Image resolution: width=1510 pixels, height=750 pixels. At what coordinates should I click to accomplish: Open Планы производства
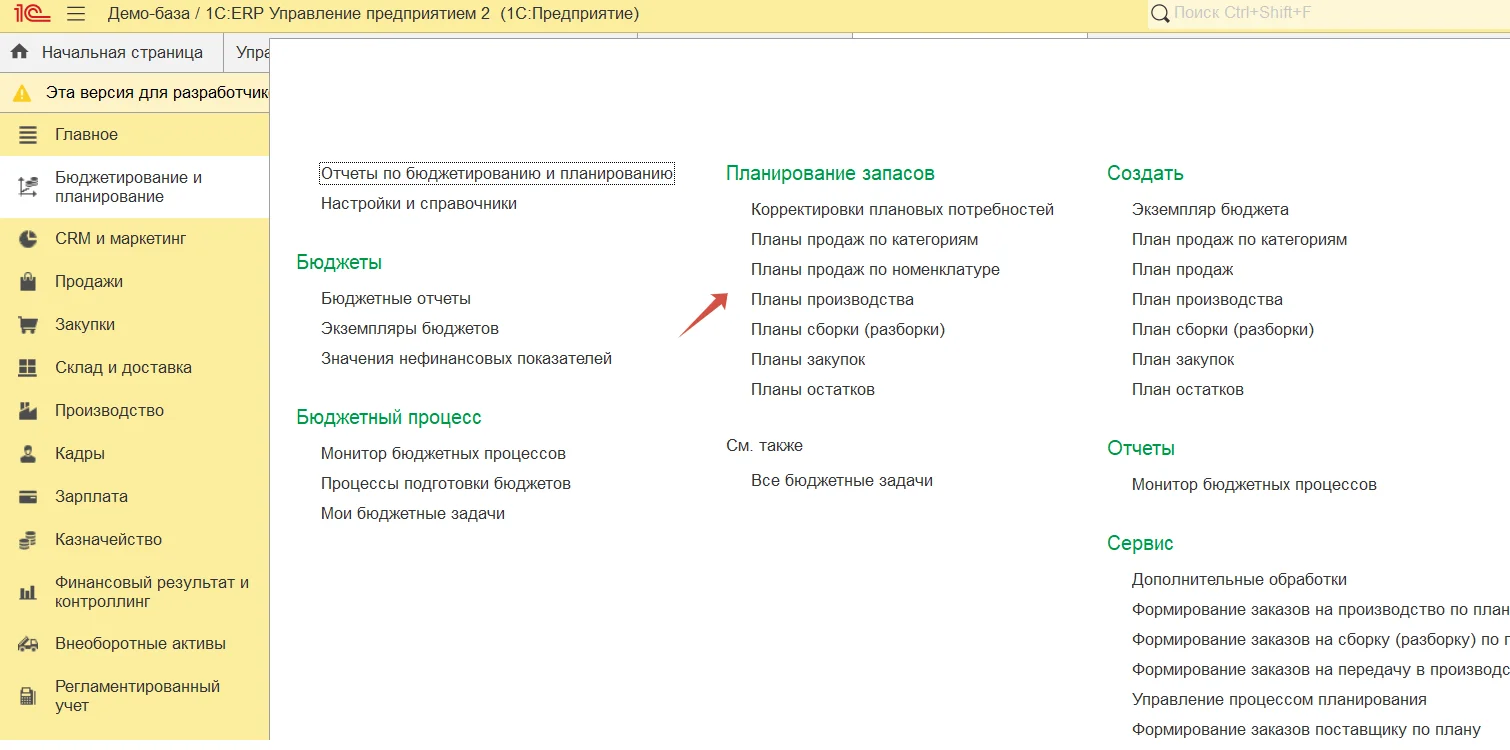(x=832, y=300)
